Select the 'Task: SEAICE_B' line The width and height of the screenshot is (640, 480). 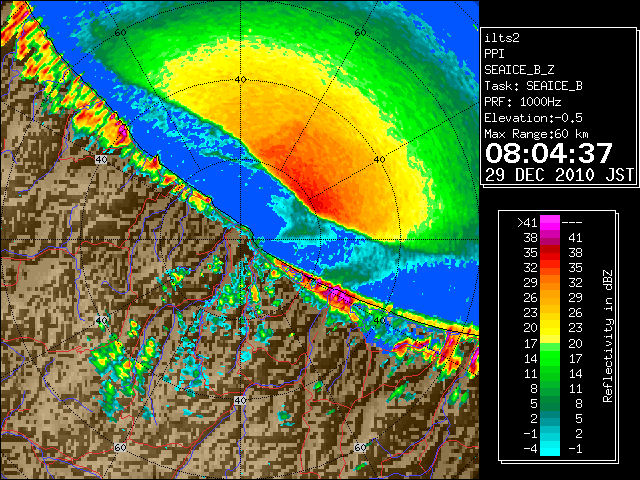(x=533, y=86)
